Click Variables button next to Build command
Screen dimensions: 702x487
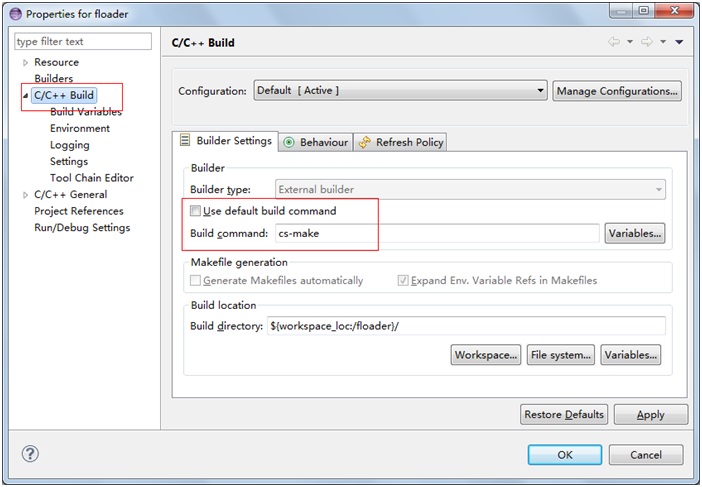click(x=634, y=233)
